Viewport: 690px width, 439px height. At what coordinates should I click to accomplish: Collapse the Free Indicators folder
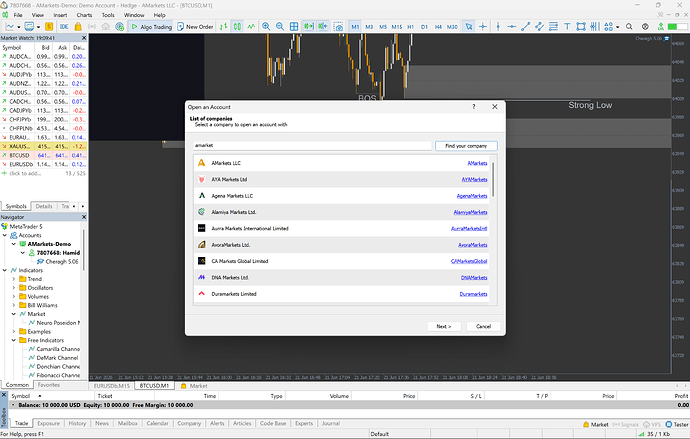[x=14, y=340]
